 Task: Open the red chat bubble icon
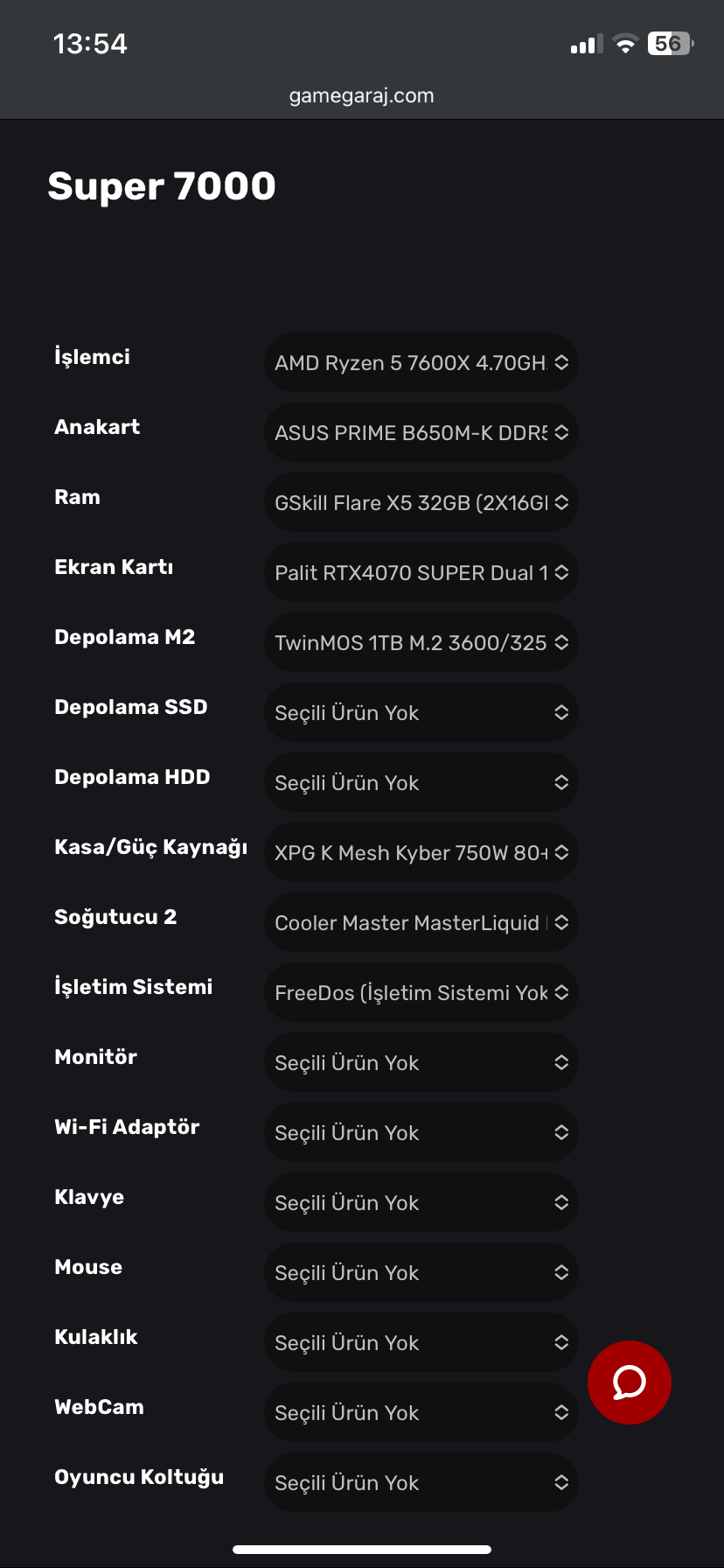pos(629,1382)
